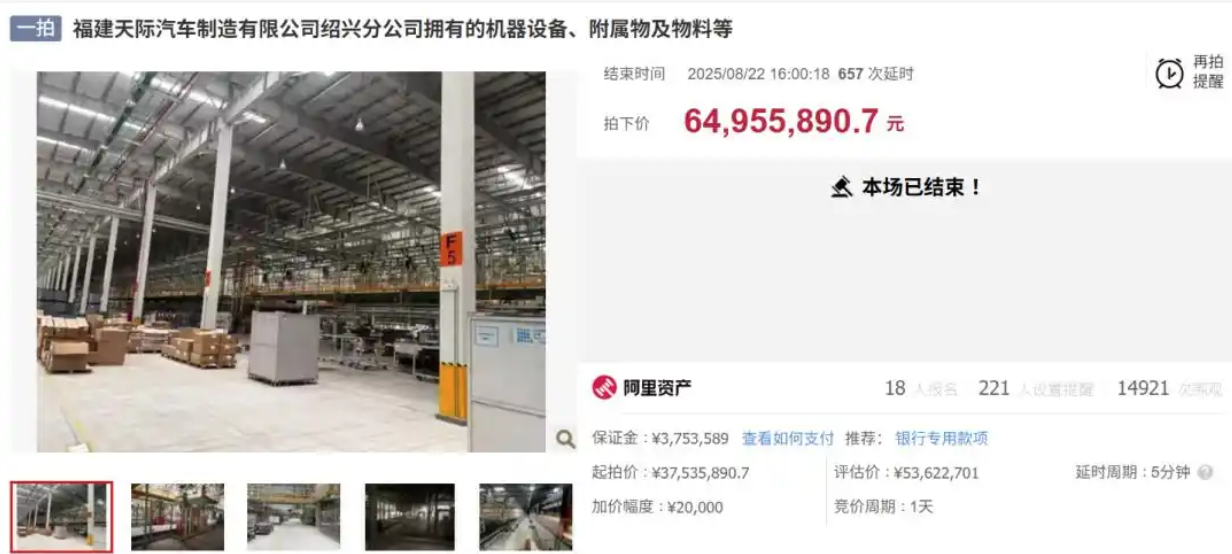1232x554 pixels.
Task: Click the magnifier icon on main photo
Action: coord(565,438)
